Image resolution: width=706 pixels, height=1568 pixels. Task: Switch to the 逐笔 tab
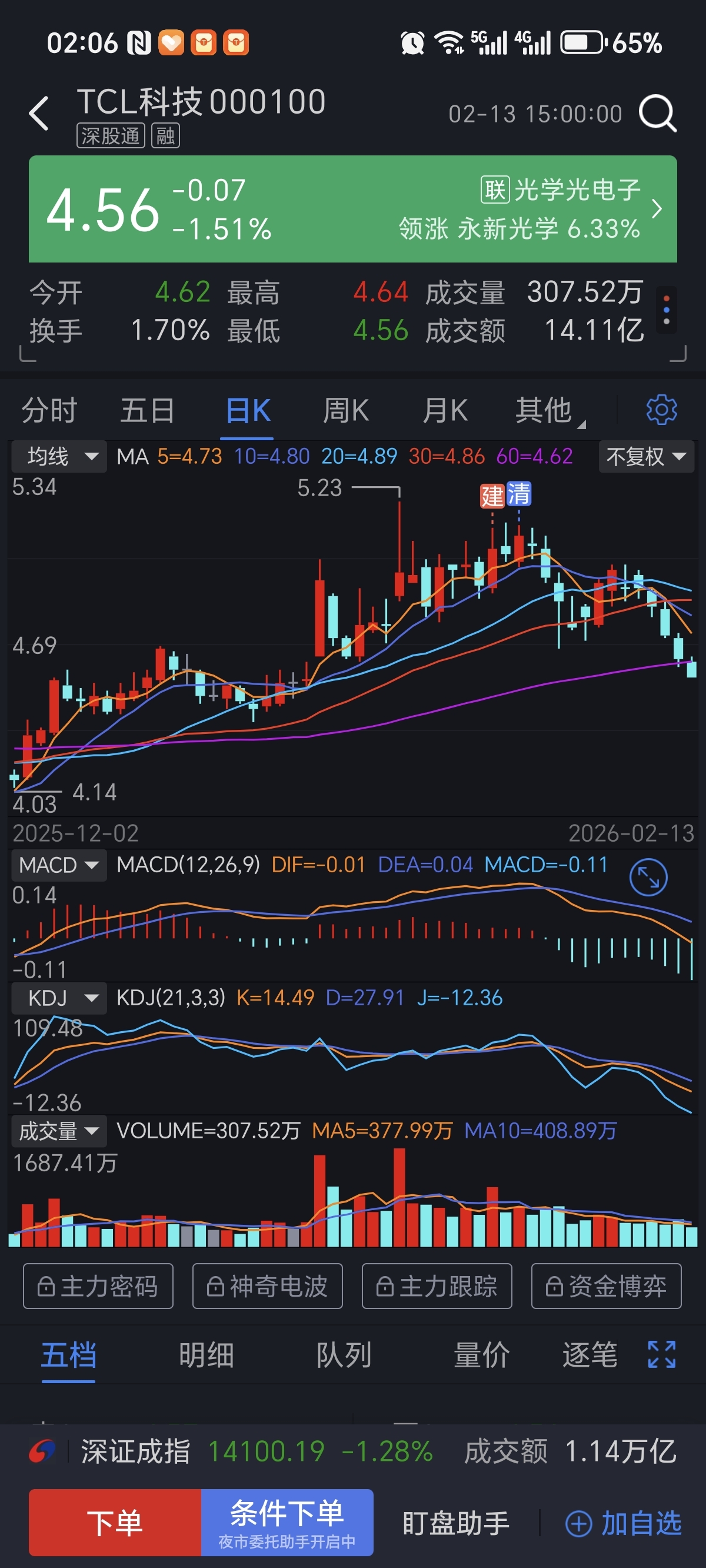(x=590, y=1355)
